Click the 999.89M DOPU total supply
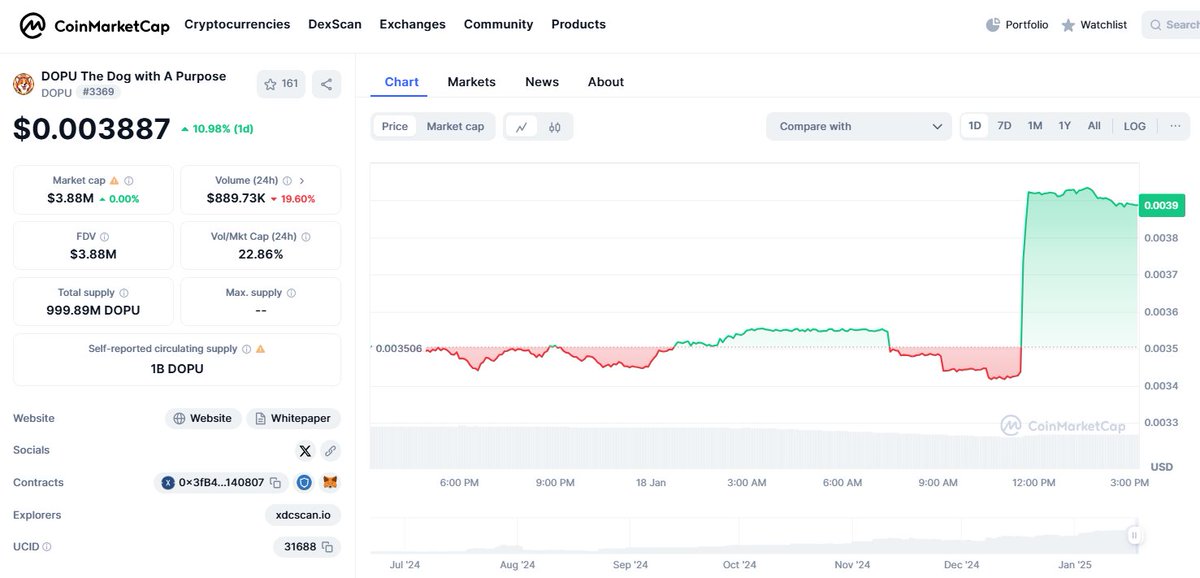1200x578 pixels. 93,311
